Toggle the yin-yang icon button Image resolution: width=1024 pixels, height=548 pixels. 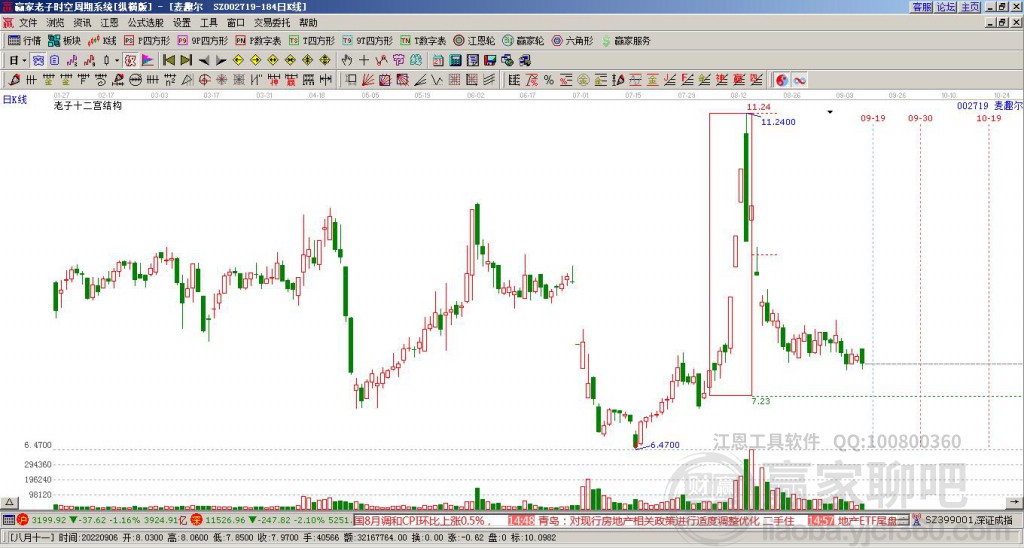pyautogui.click(x=782, y=80)
